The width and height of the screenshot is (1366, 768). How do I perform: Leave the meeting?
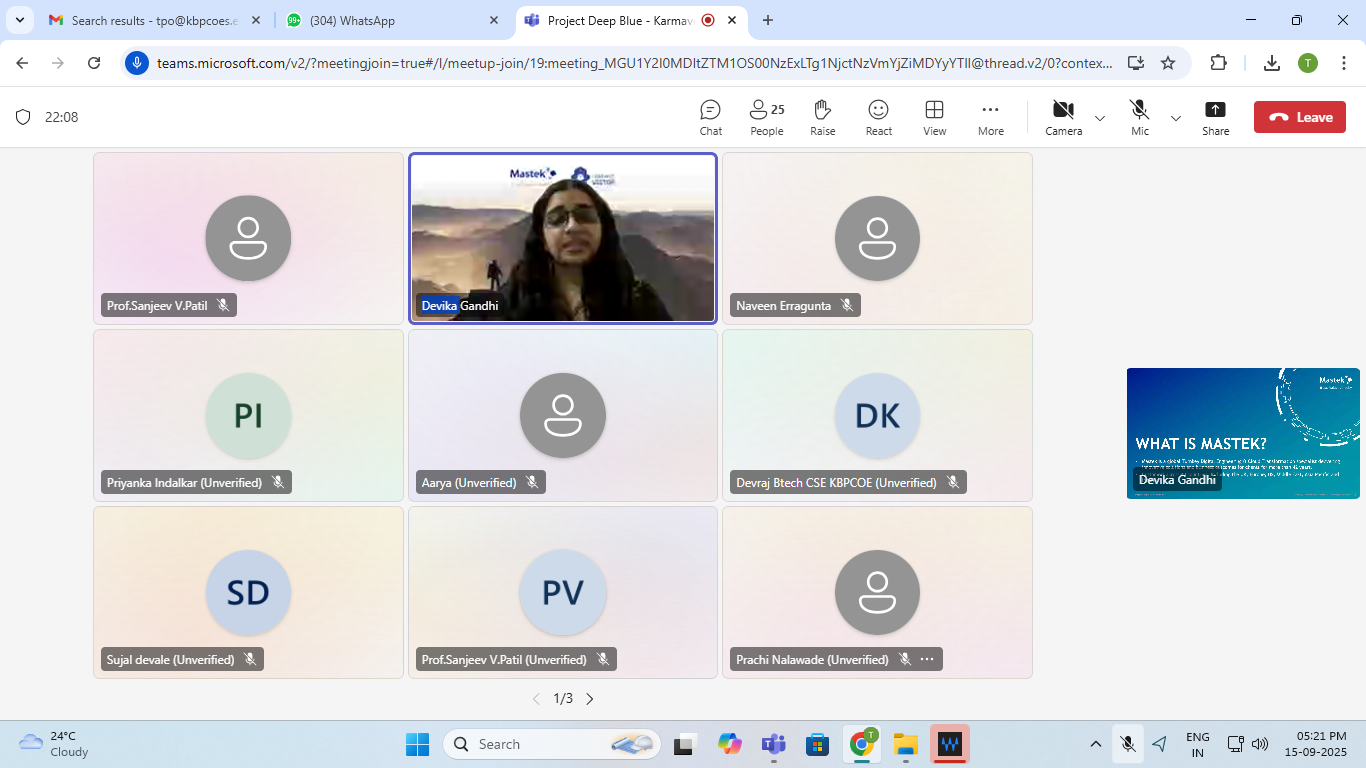1299,117
